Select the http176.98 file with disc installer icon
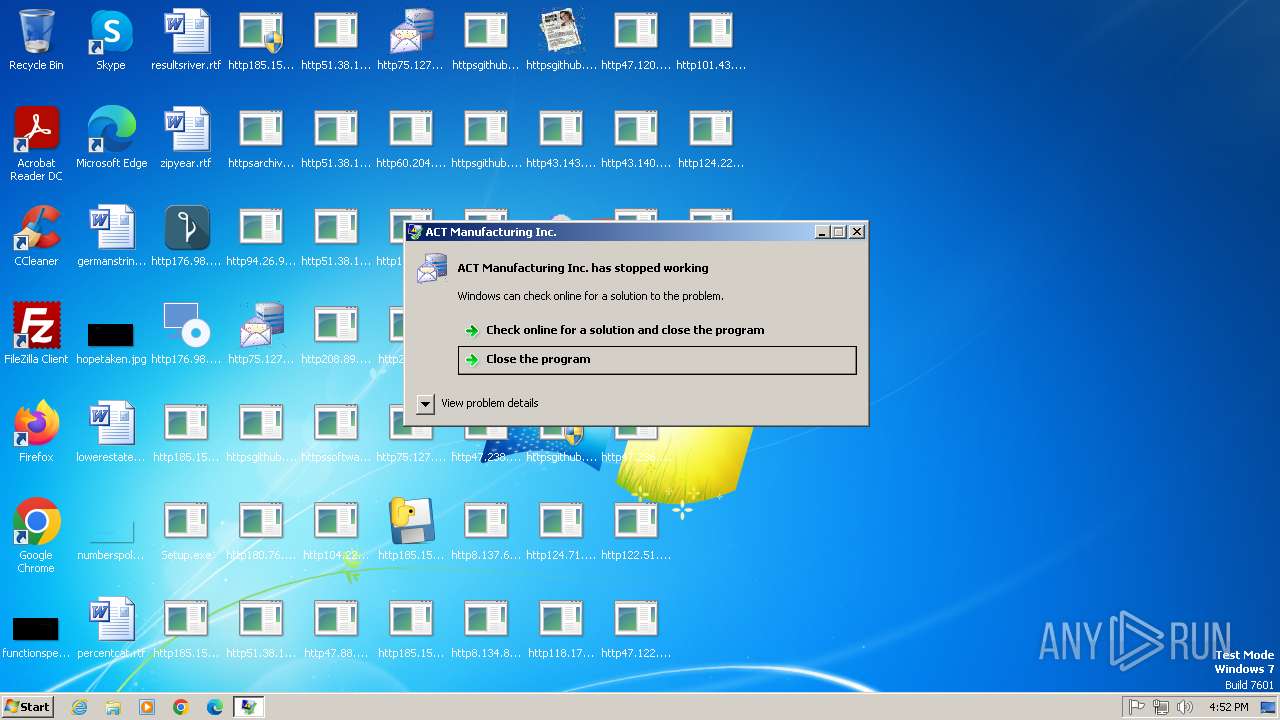Viewport: 1280px width, 720px height. pyautogui.click(x=186, y=334)
